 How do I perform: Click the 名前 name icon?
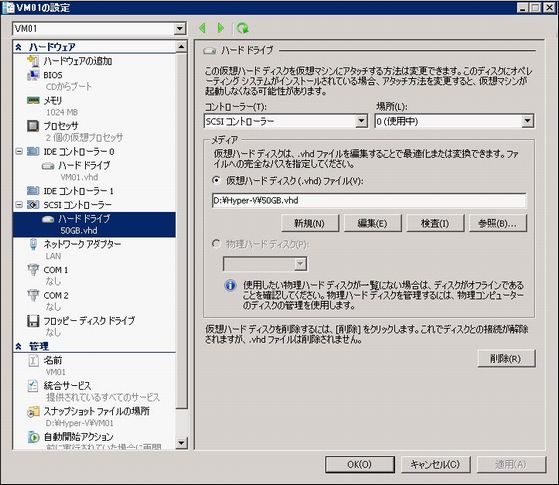point(33,361)
